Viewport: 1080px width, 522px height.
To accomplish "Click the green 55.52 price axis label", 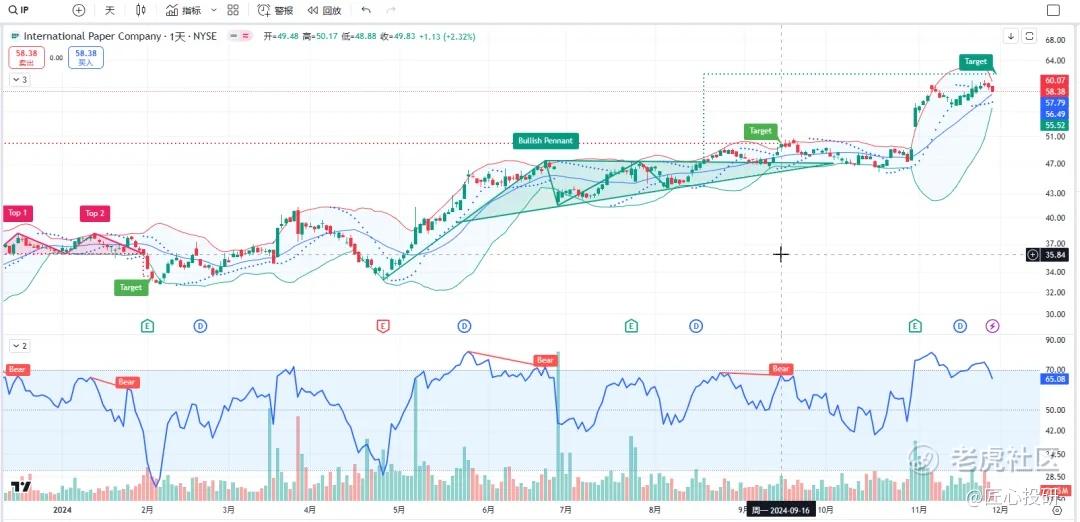I will coord(1055,125).
